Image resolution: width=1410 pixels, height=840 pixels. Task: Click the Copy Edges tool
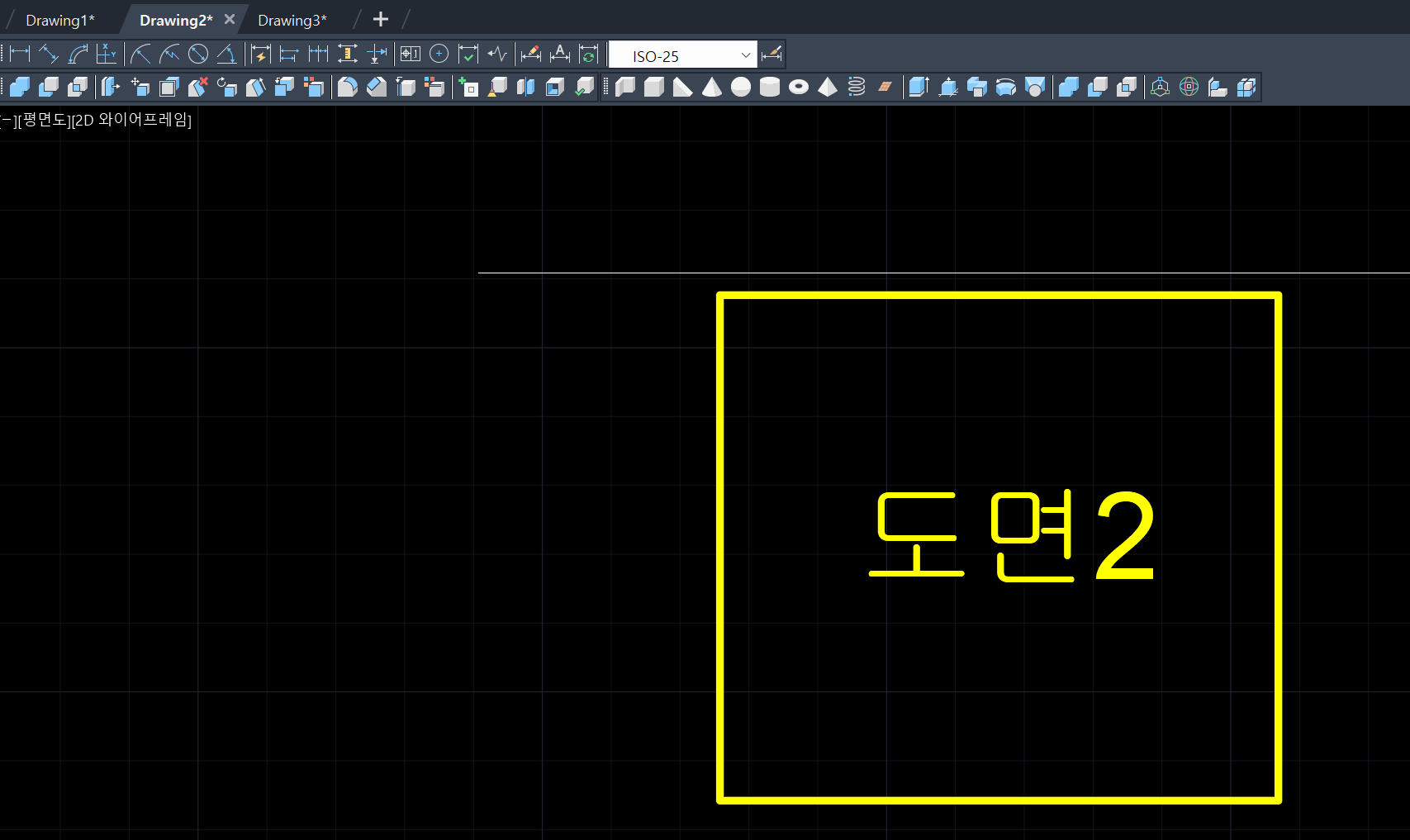406,87
